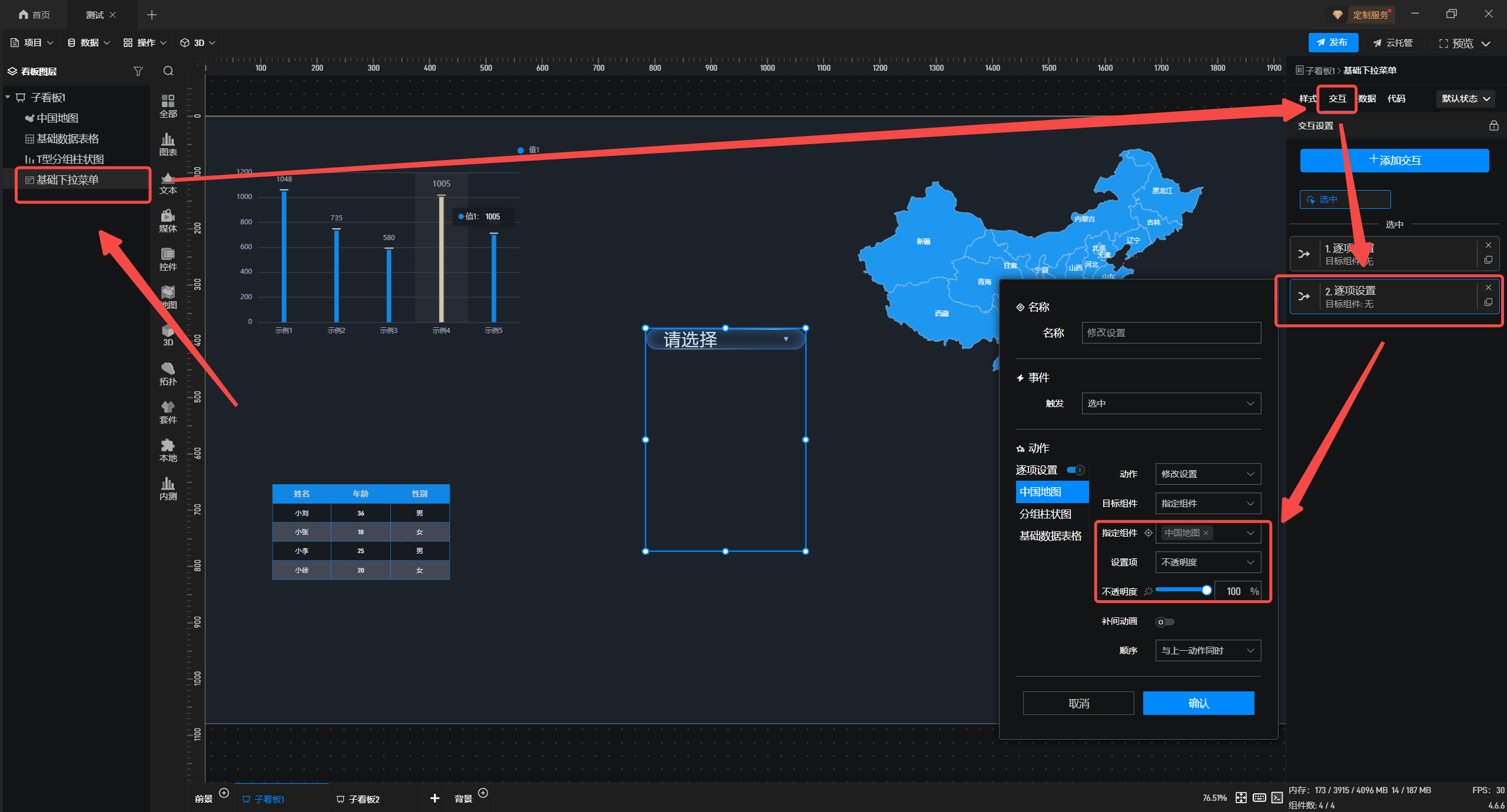The width and height of the screenshot is (1507, 812).
Task: Open the 顺序 dropdown showing 与上一动作同时
Action: click(x=1207, y=651)
